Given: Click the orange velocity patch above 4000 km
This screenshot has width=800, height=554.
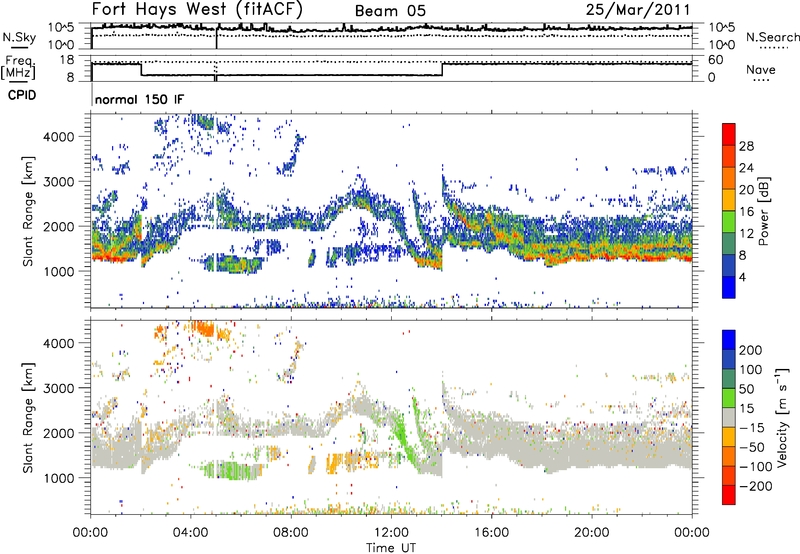Looking at the screenshot, I should coord(205,329).
